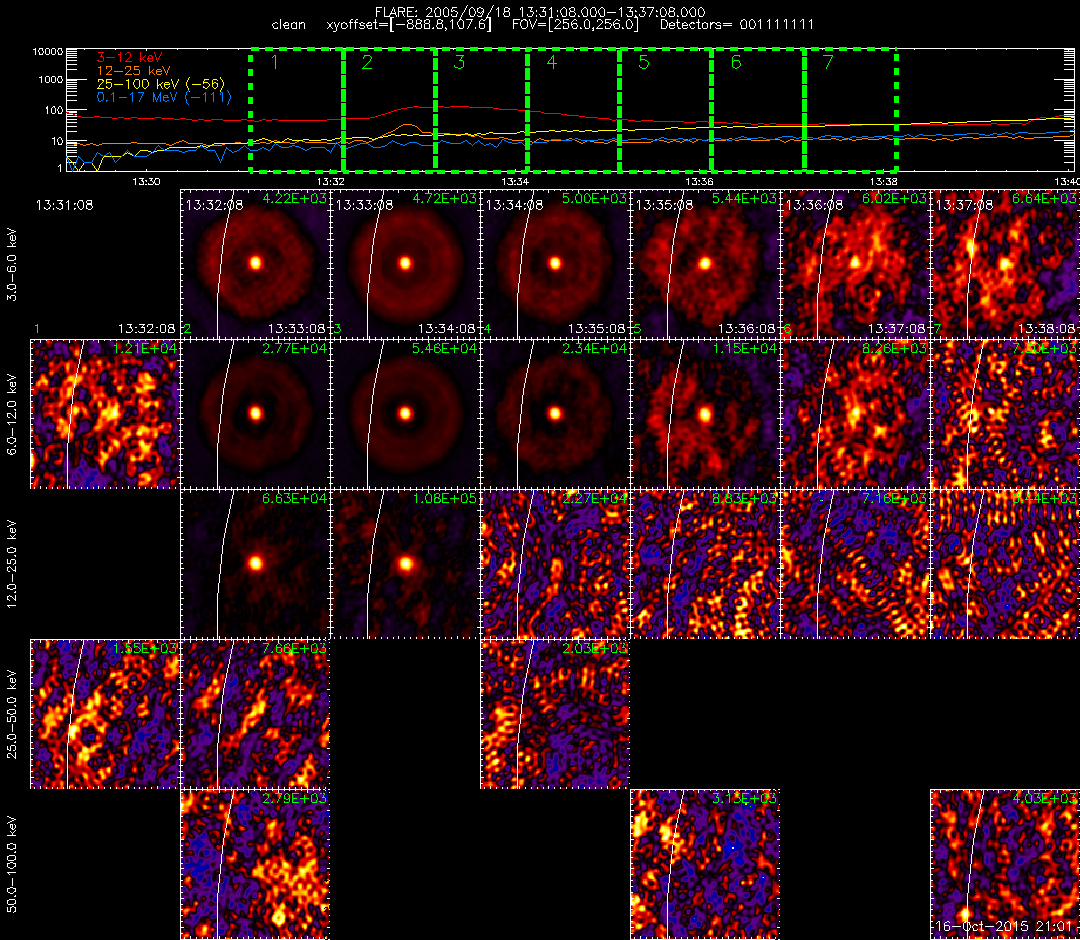Select interval number 2 in the light curve
This screenshot has width=1080, height=940.
(x=367, y=63)
